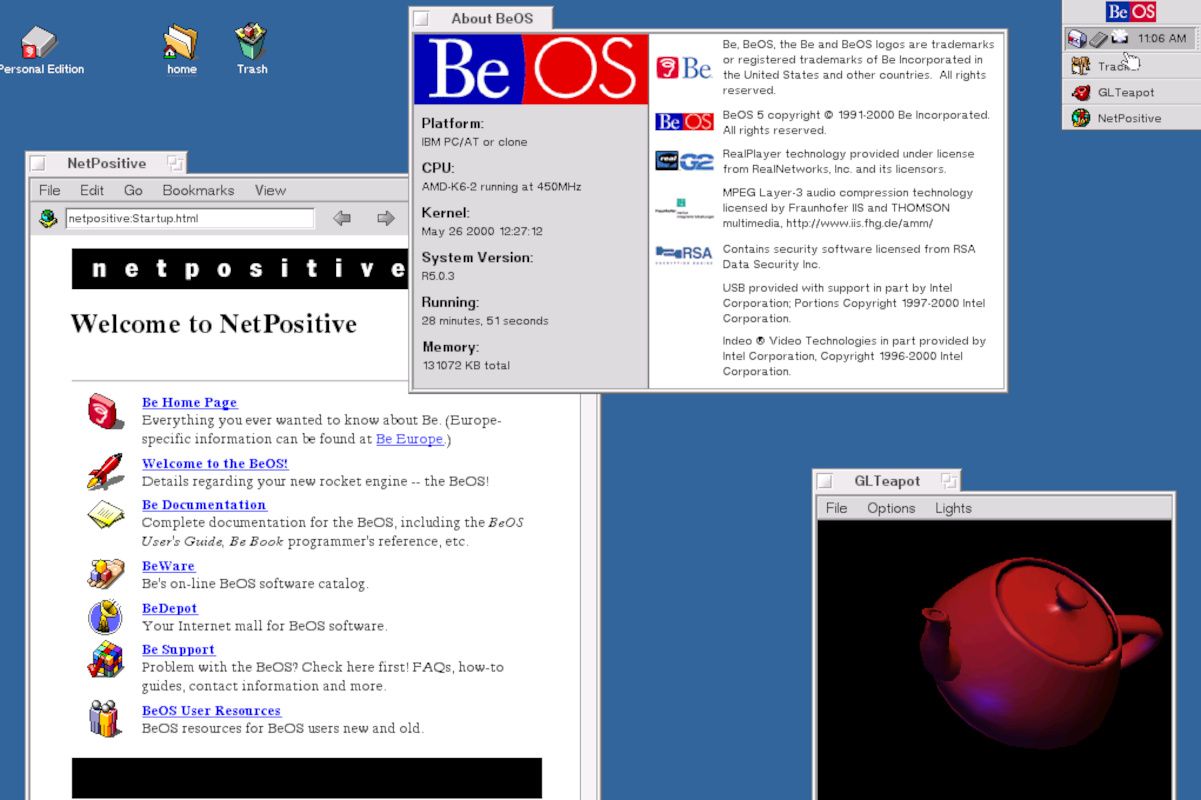Click the back arrow in NetPositive
Screen dimensions: 1201x800
click(342, 218)
